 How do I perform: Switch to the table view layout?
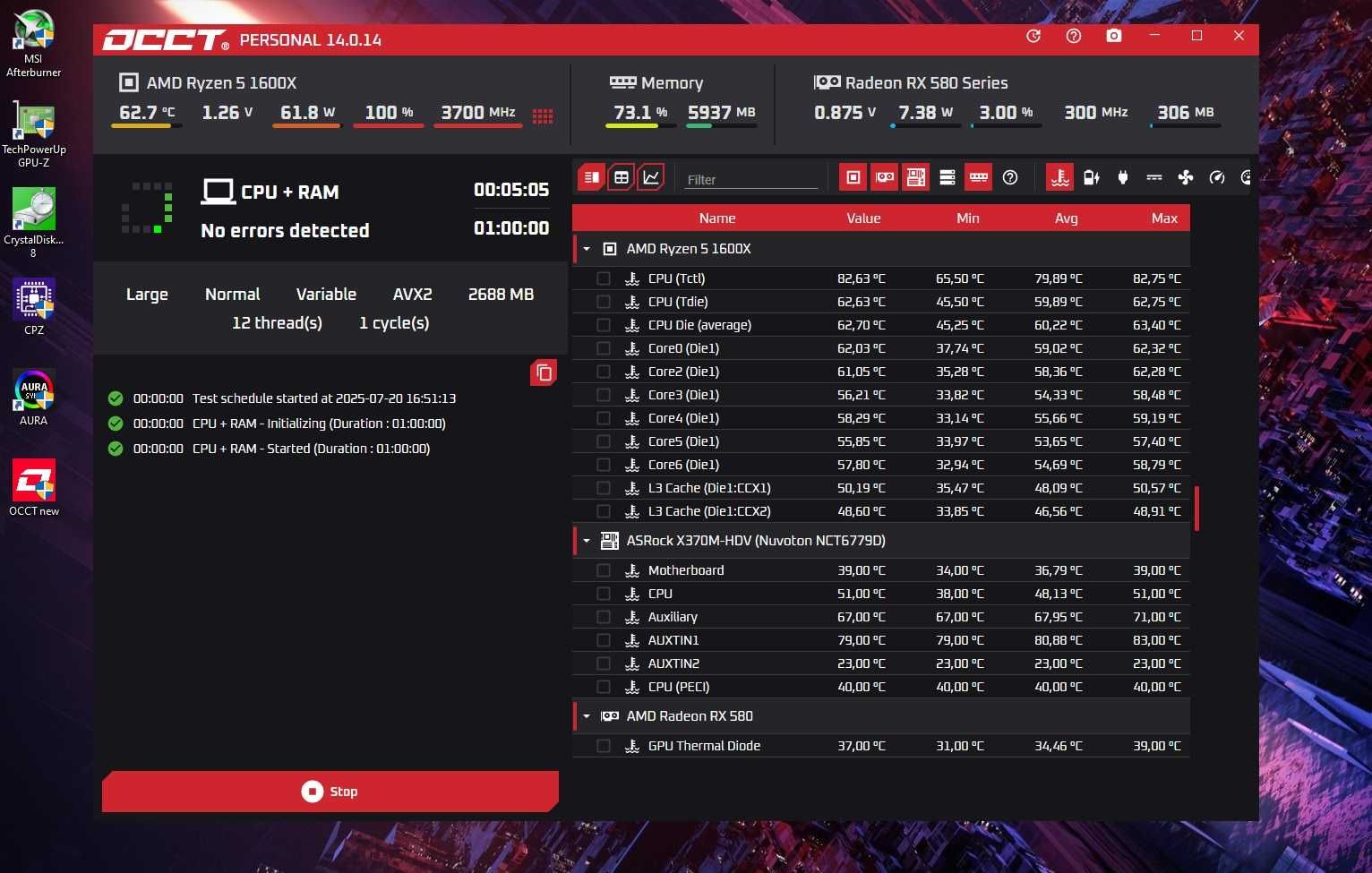622,177
